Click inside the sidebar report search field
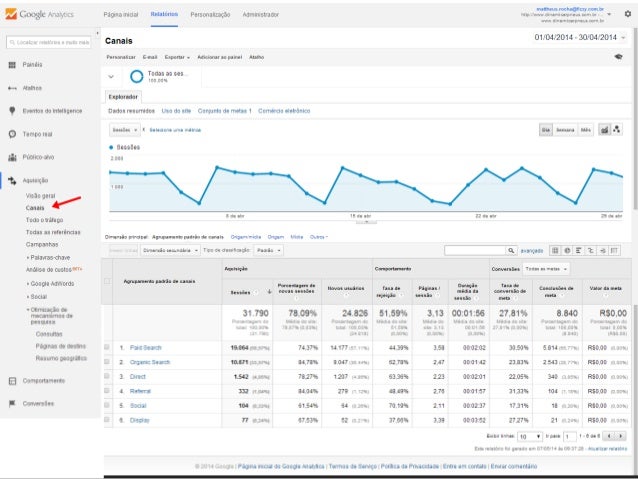This screenshot has height=479, width=638. point(48,42)
